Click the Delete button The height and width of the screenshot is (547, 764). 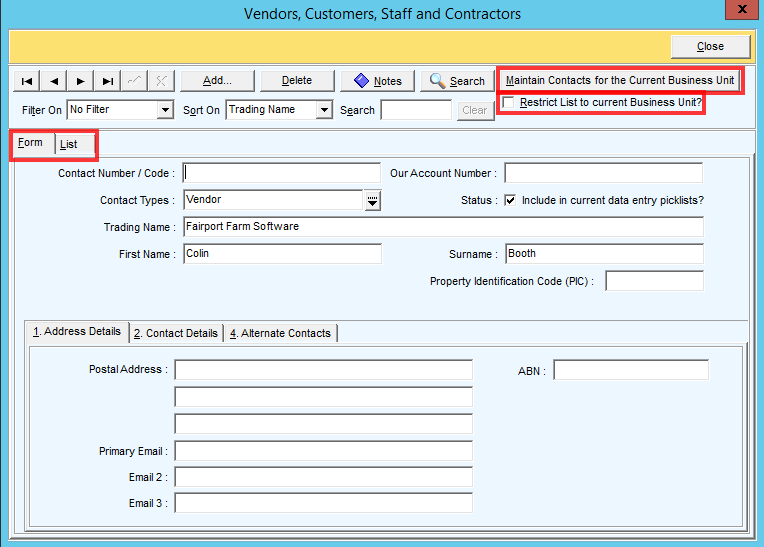296,81
